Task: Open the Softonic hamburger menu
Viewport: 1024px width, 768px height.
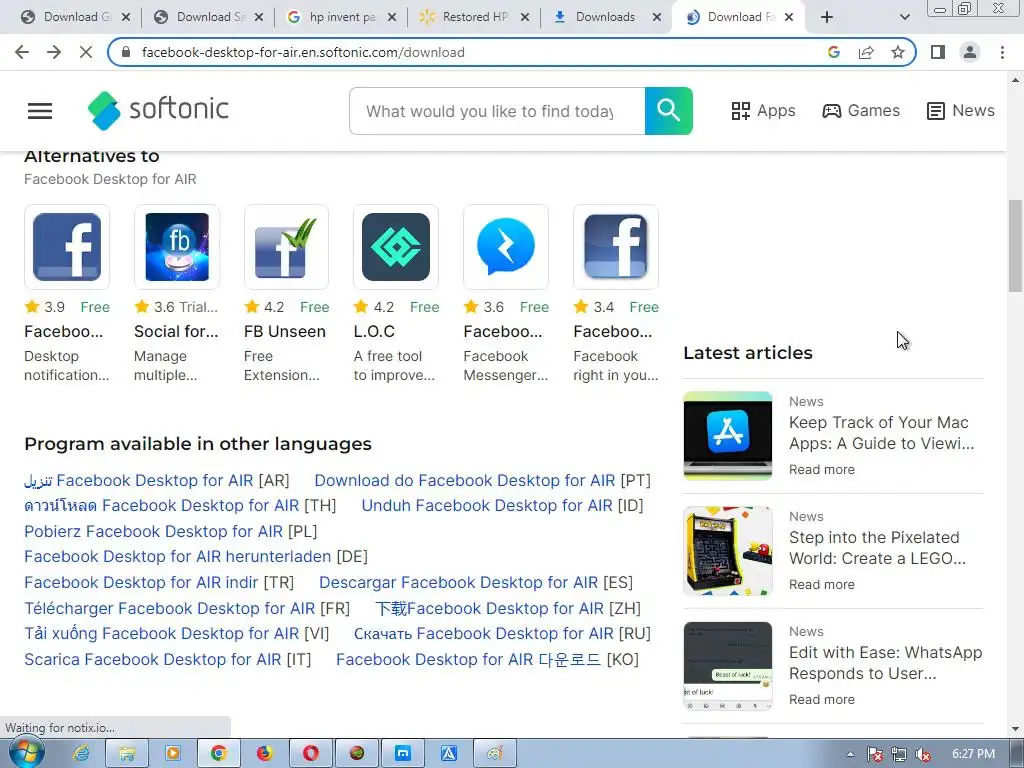Action: (x=40, y=111)
